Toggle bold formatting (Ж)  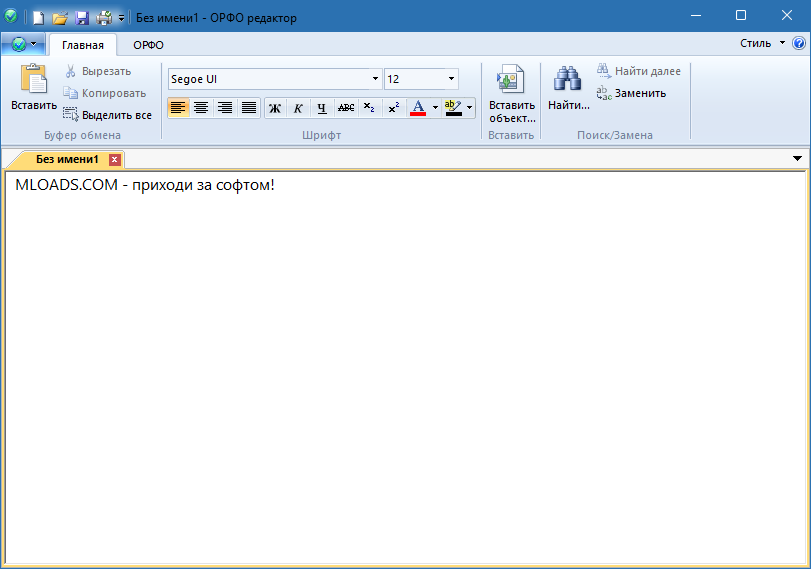274,108
